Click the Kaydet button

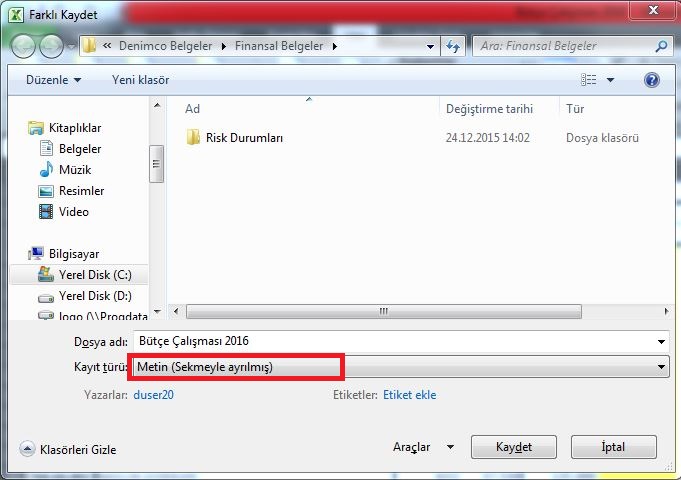coord(513,447)
